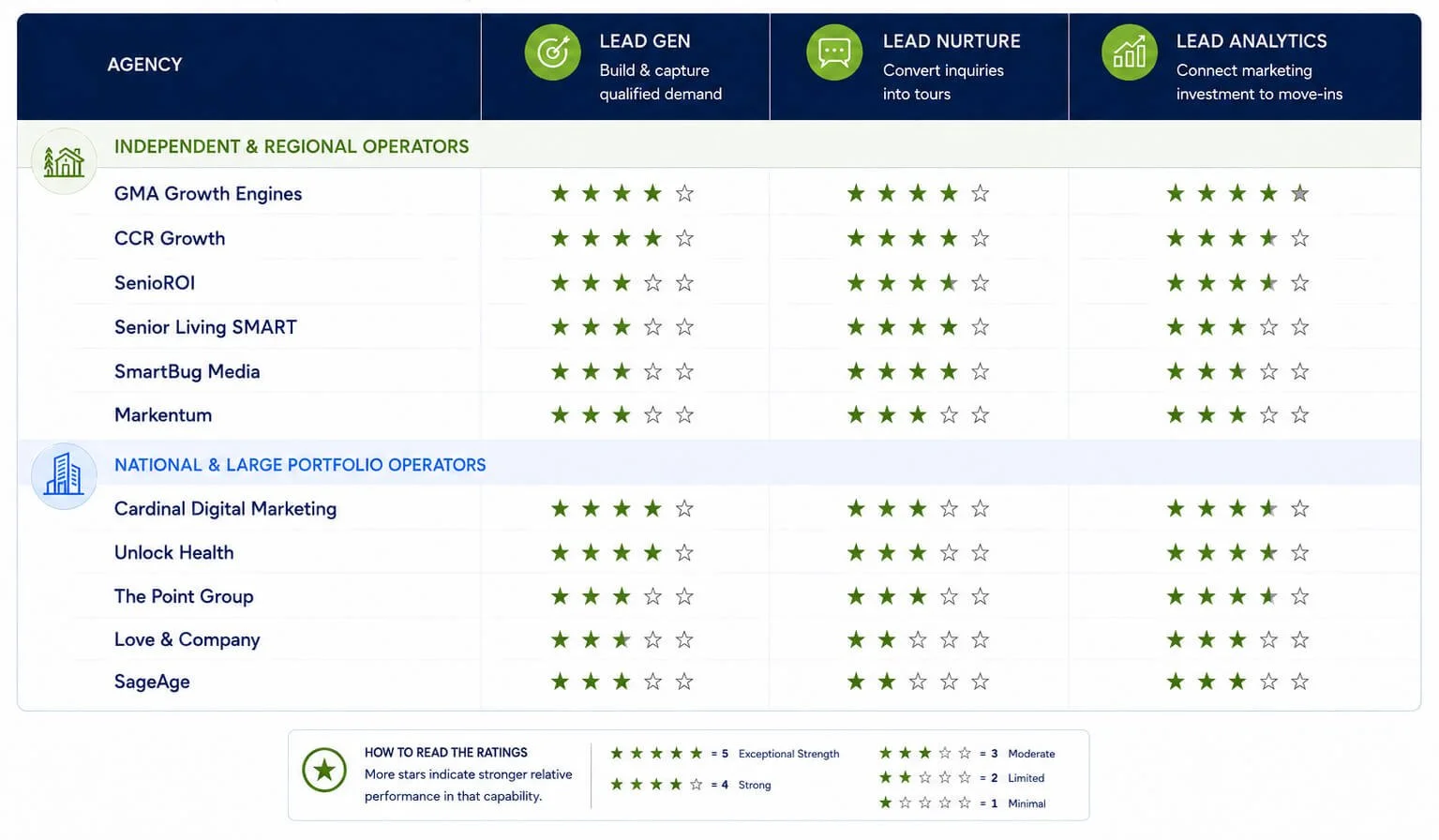
Task: Click Markentum's Lead Gen star rating
Action: coord(622,414)
